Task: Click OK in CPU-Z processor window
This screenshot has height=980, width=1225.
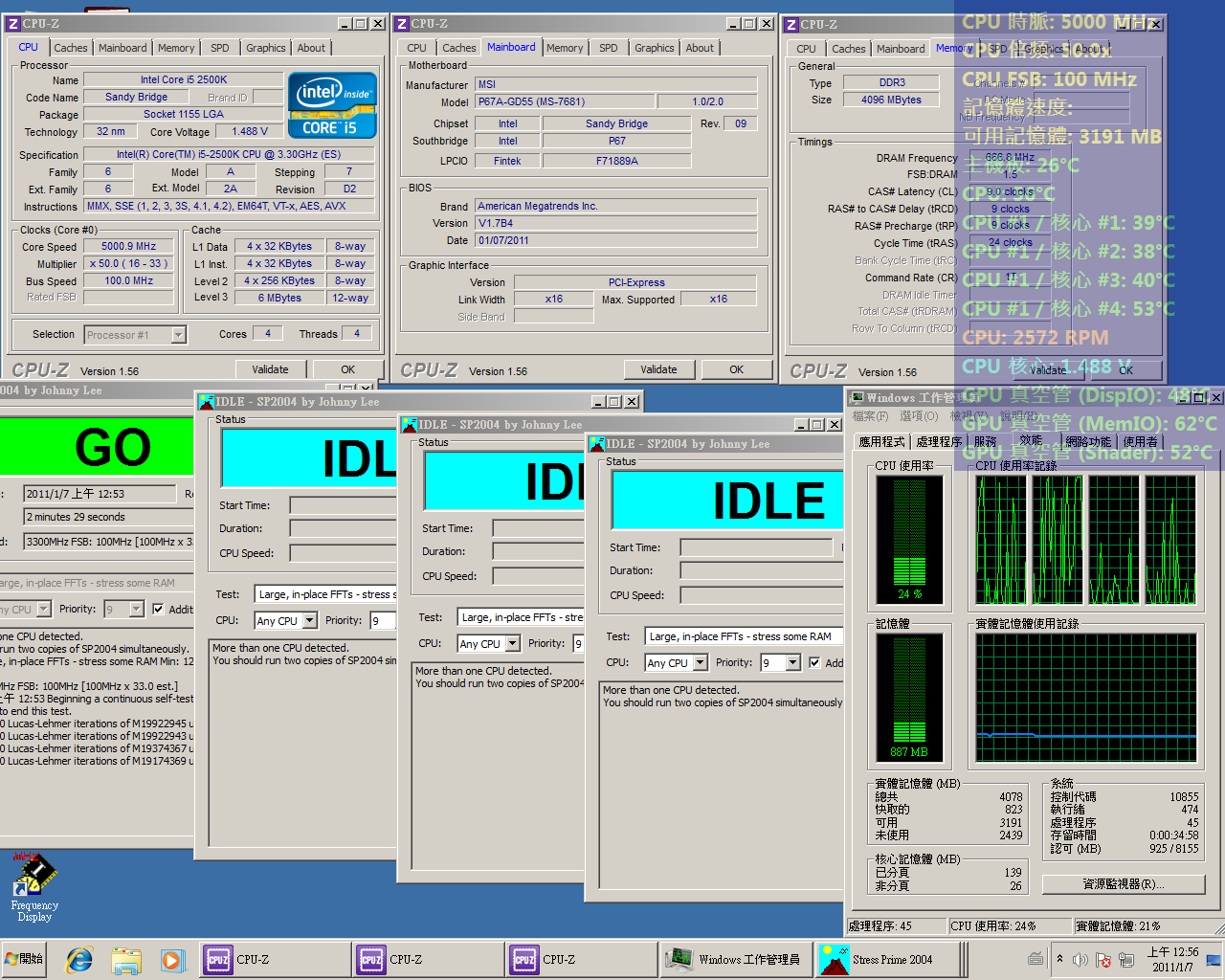Action: 348,369
